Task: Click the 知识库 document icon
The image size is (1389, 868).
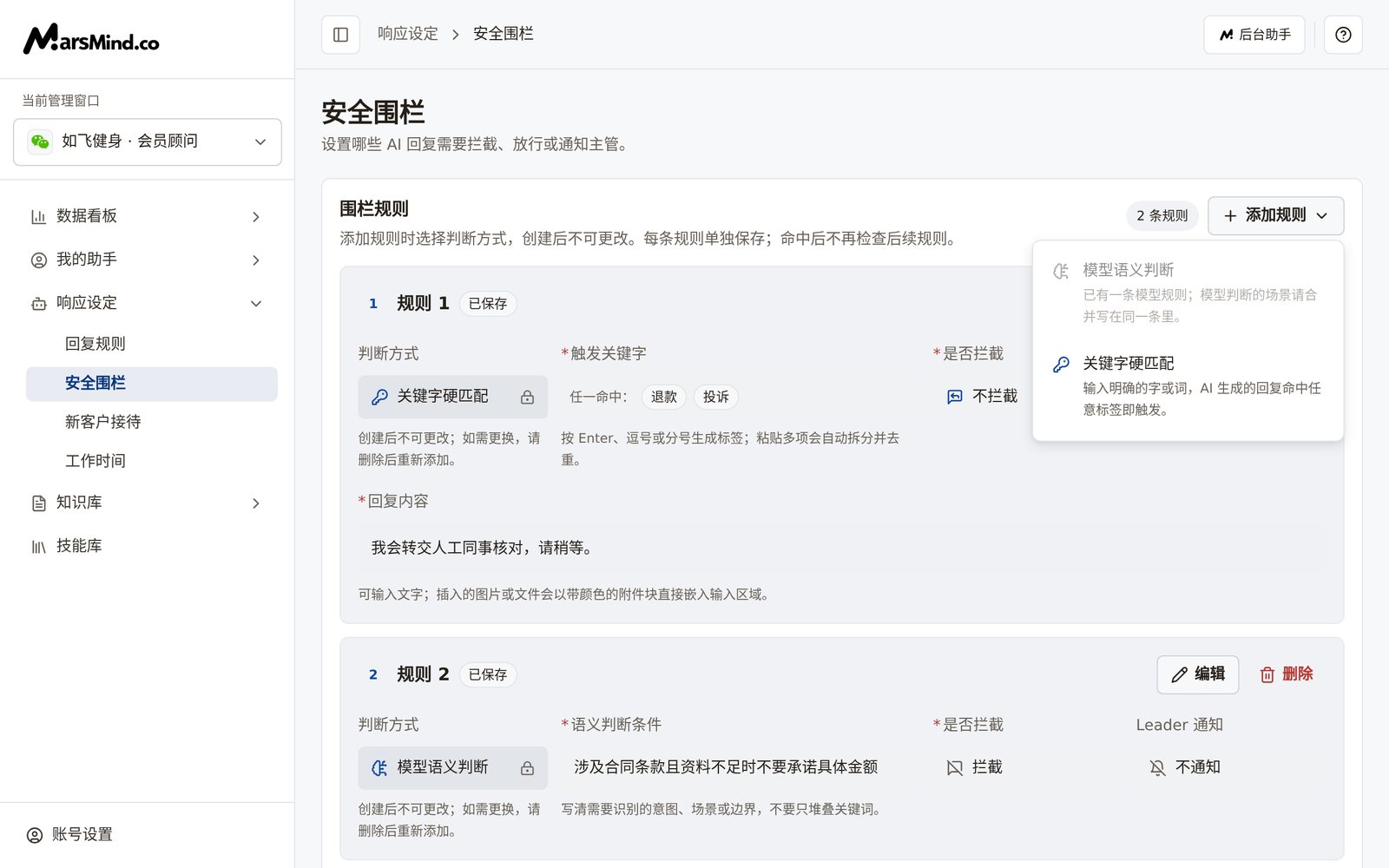Action: tap(38, 503)
